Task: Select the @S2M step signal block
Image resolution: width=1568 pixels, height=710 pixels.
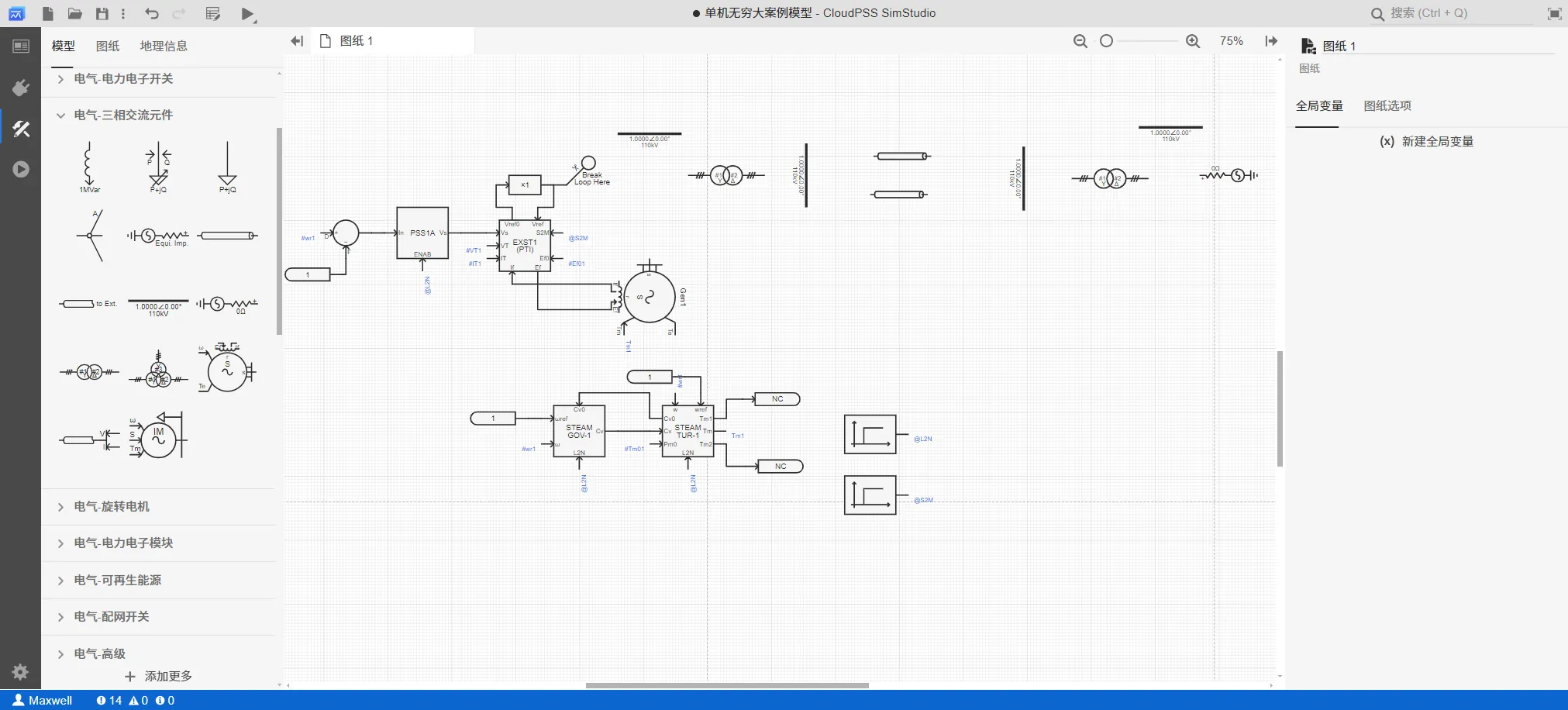Action: pyautogui.click(x=870, y=495)
